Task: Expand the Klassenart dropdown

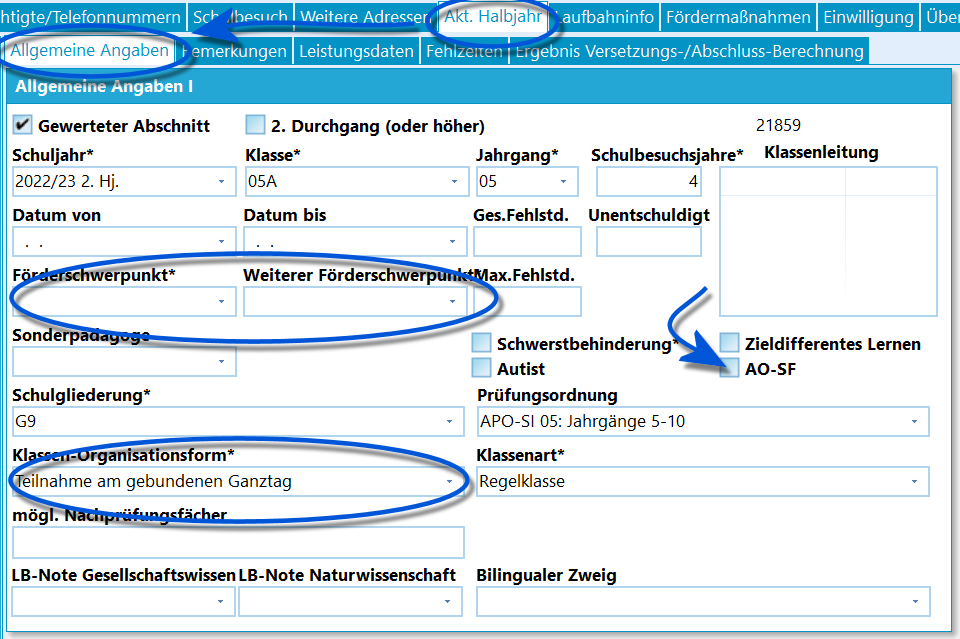Action: pos(703,482)
